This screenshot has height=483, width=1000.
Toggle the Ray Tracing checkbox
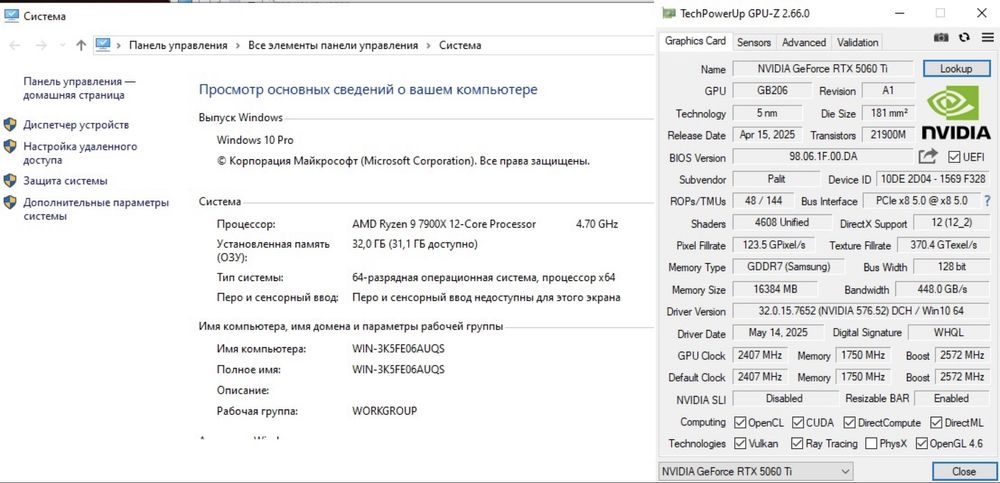(797, 443)
